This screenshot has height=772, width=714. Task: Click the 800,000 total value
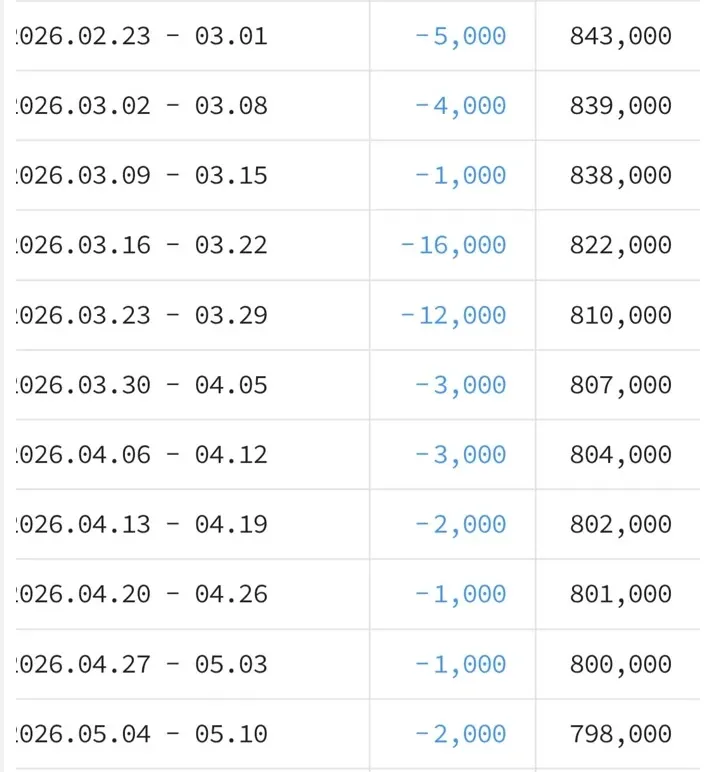[x=620, y=664]
